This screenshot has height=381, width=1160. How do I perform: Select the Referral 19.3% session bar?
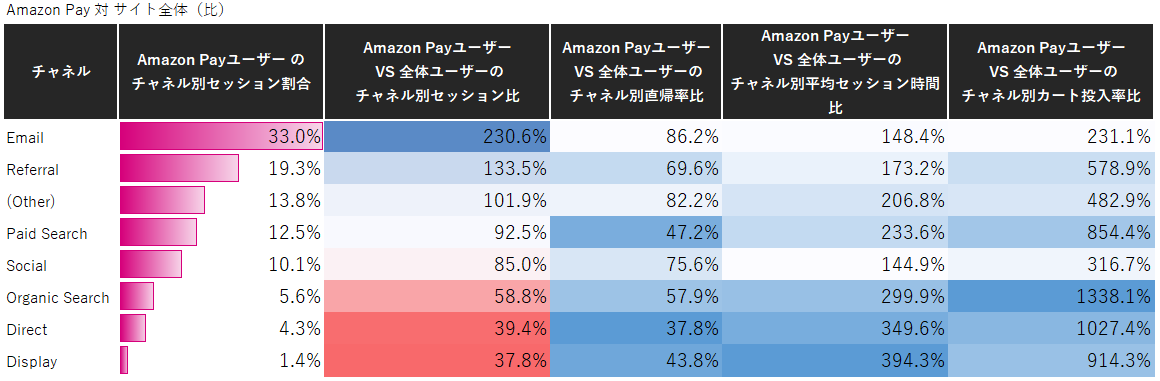coord(179,169)
